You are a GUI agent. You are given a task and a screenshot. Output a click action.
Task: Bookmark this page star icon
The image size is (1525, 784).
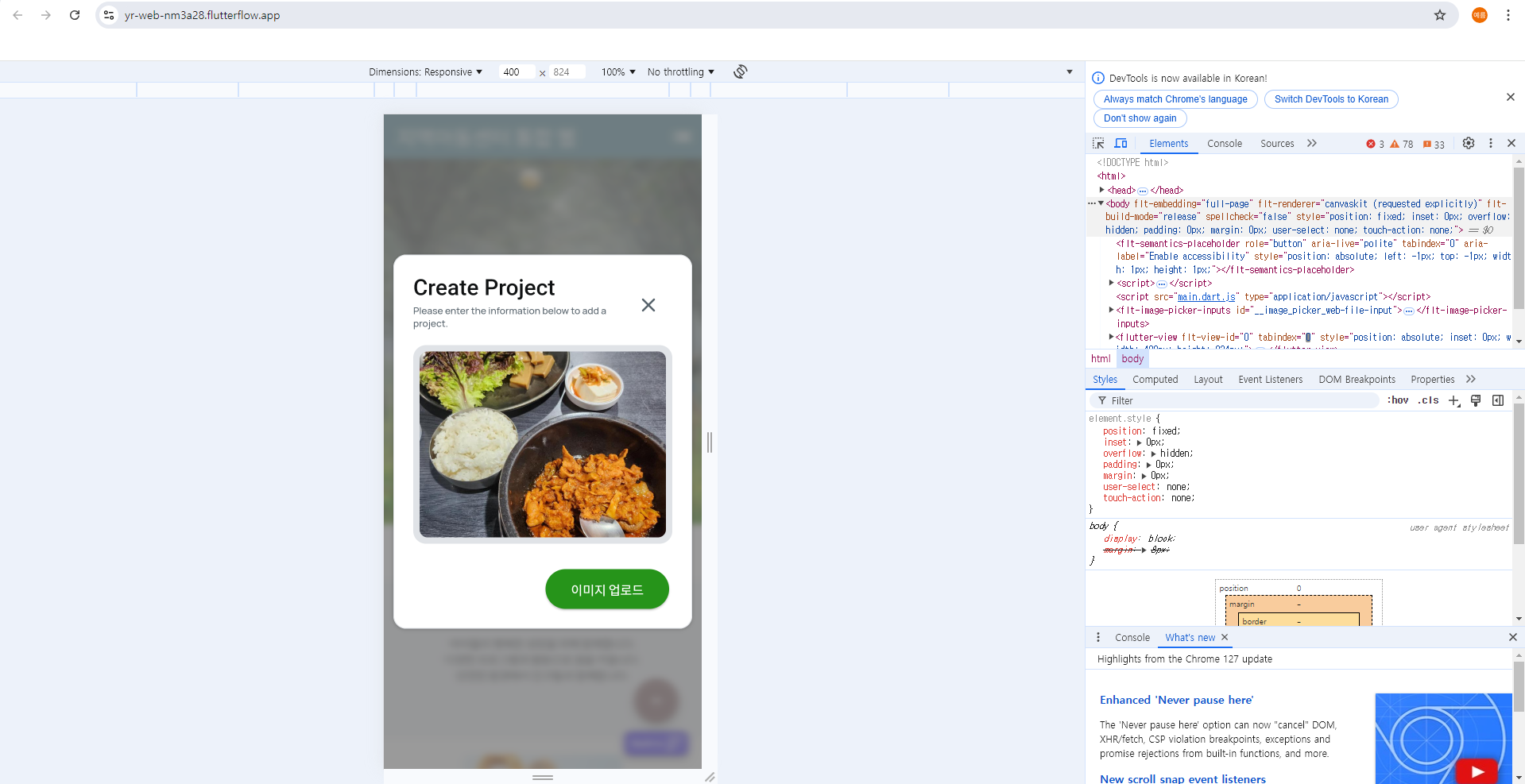click(1440, 15)
